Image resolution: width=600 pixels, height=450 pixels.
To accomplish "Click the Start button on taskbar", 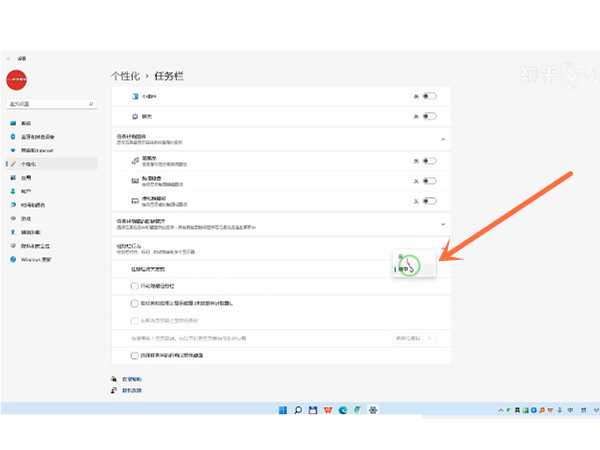I will tap(282, 410).
